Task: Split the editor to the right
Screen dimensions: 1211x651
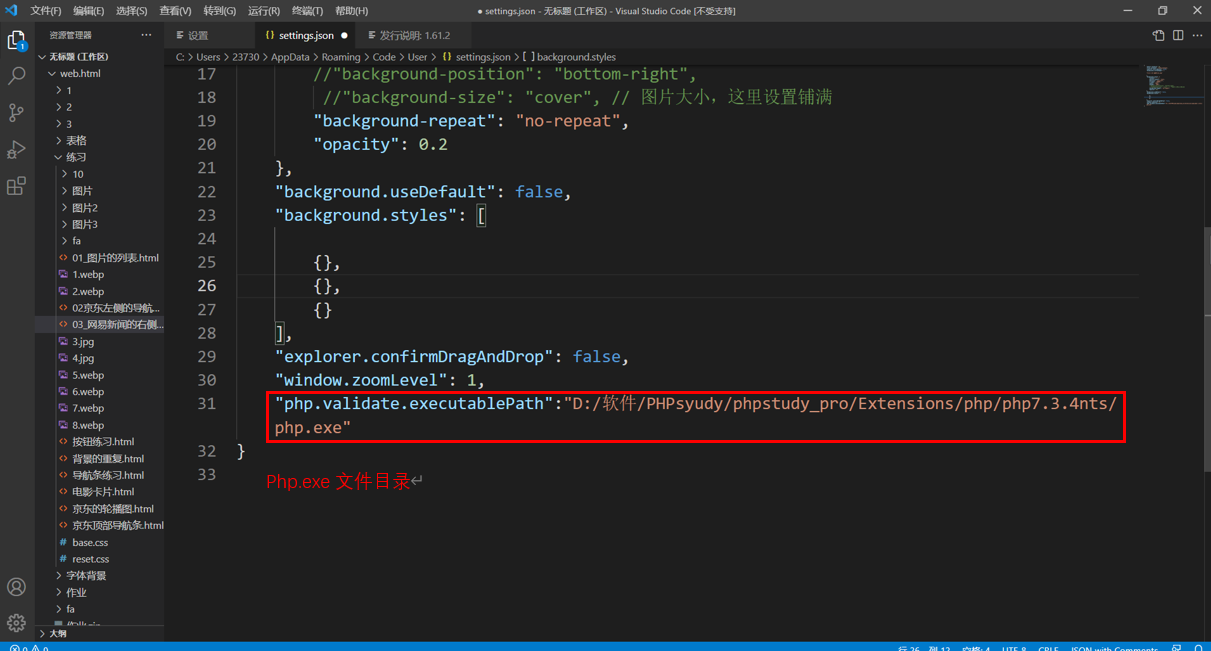Action: click(x=1178, y=35)
